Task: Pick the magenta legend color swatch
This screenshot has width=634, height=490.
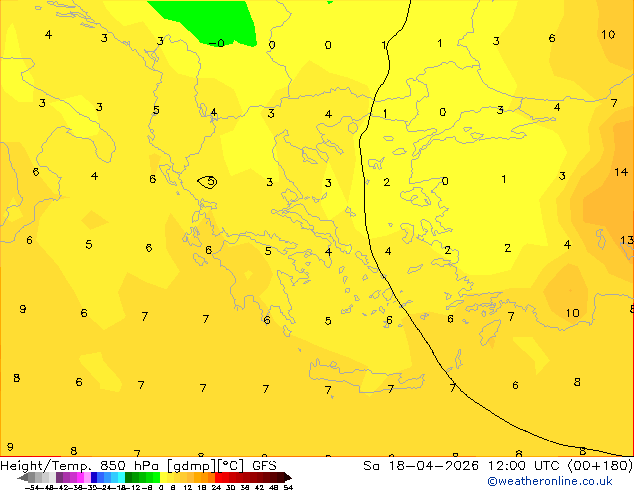Action: tap(80, 477)
